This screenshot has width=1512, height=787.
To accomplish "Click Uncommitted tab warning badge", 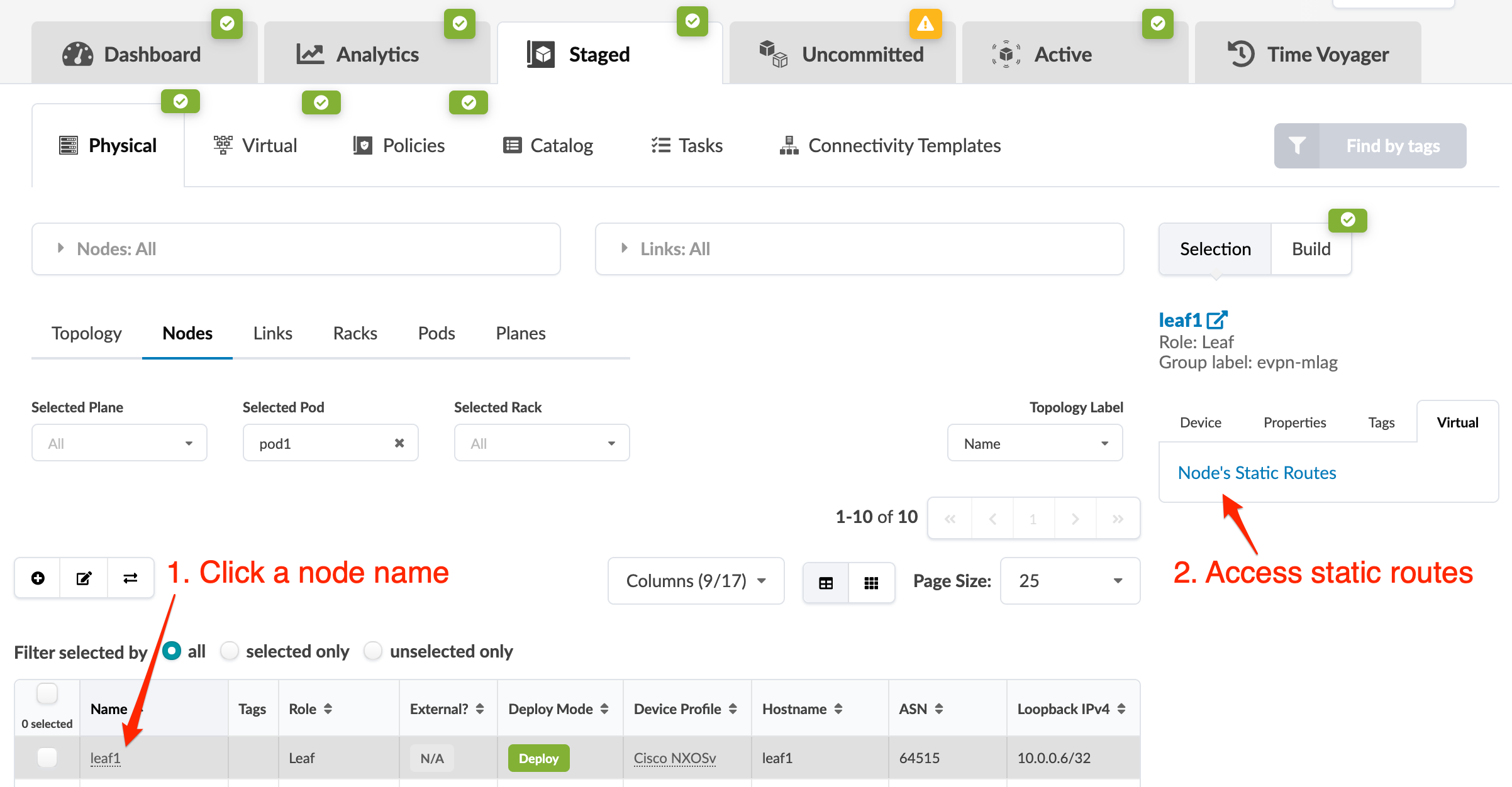I will (925, 24).
